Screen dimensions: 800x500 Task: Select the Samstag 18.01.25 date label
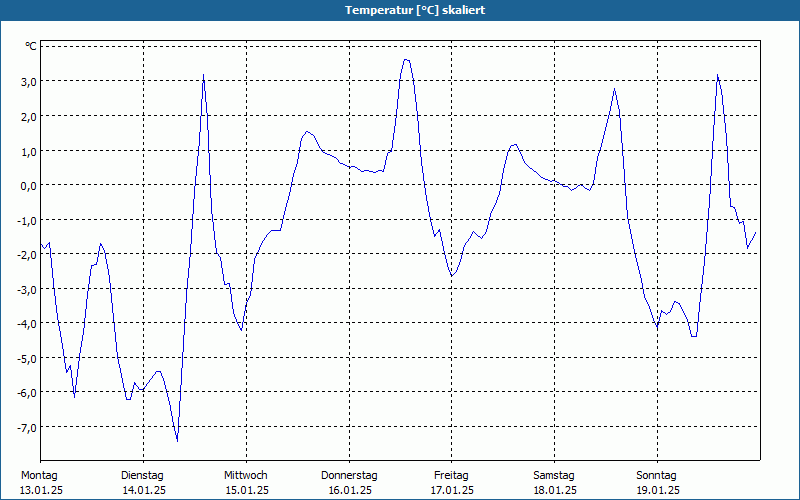point(555,483)
